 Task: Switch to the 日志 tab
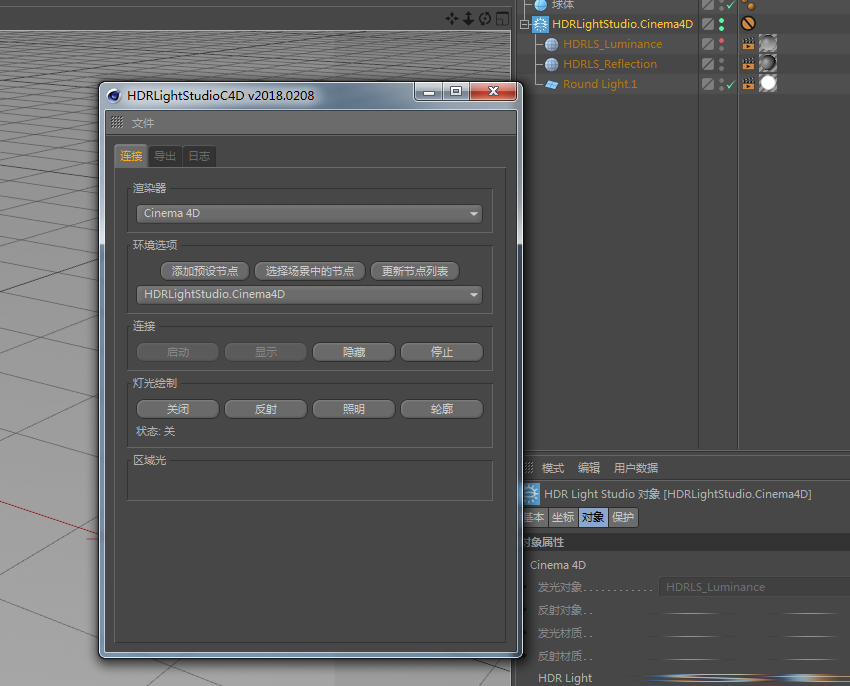click(x=199, y=156)
